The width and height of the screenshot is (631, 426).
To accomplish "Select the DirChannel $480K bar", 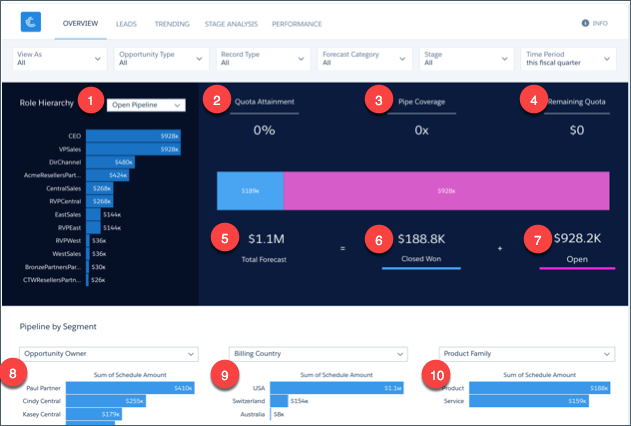I will [x=110, y=162].
